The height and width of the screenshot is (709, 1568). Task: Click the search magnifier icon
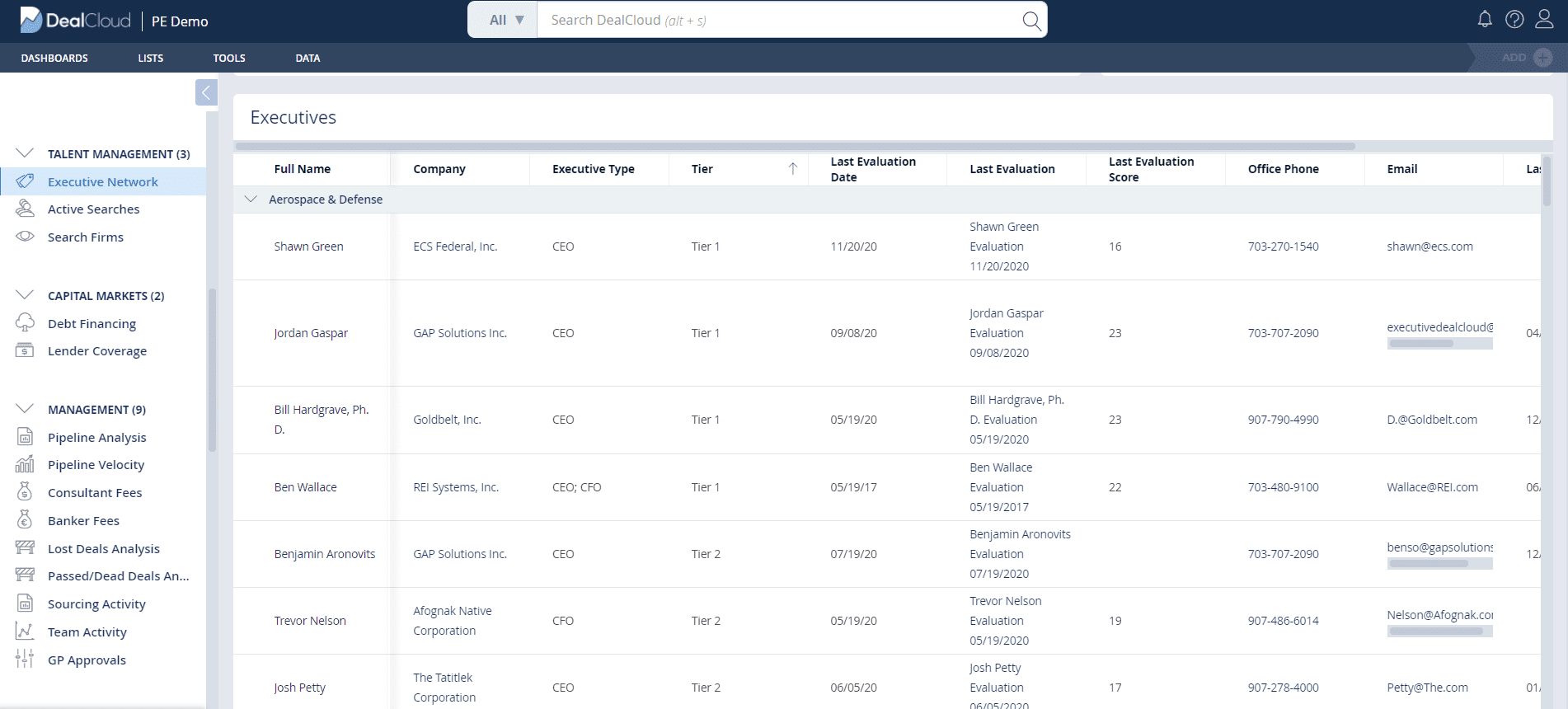click(1031, 21)
